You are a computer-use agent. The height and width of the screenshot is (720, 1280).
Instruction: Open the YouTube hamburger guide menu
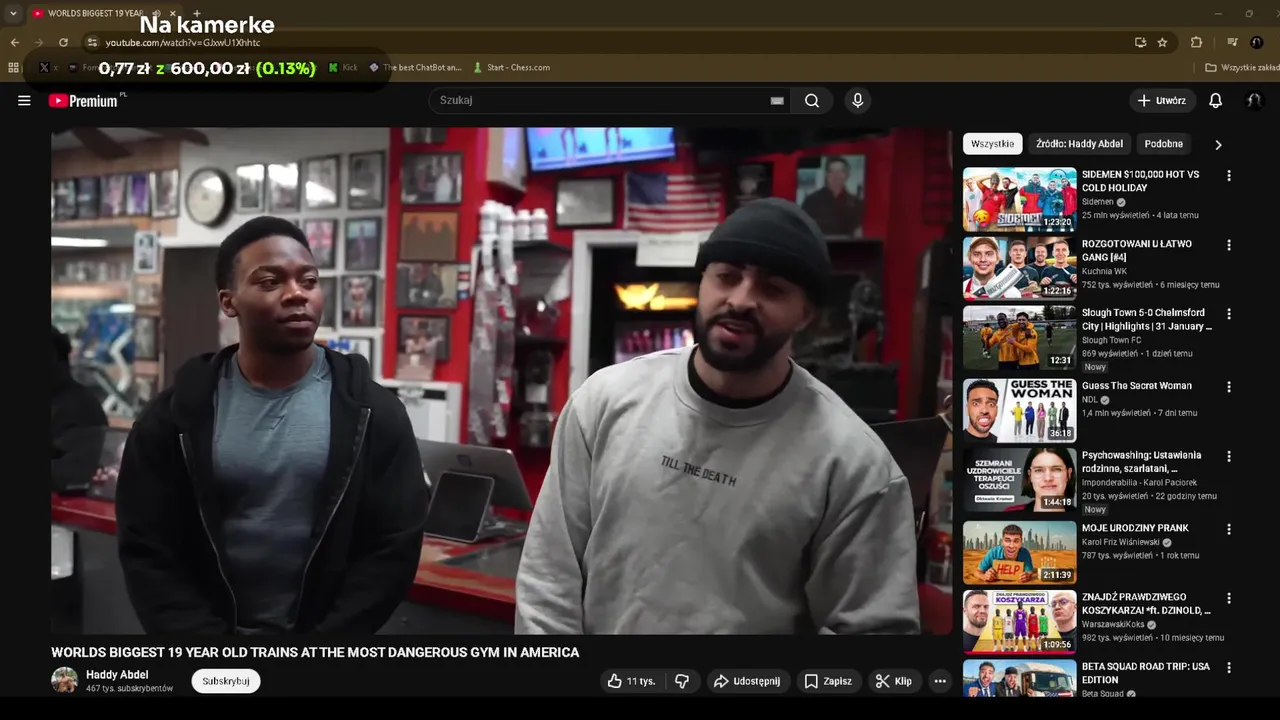coord(24,100)
